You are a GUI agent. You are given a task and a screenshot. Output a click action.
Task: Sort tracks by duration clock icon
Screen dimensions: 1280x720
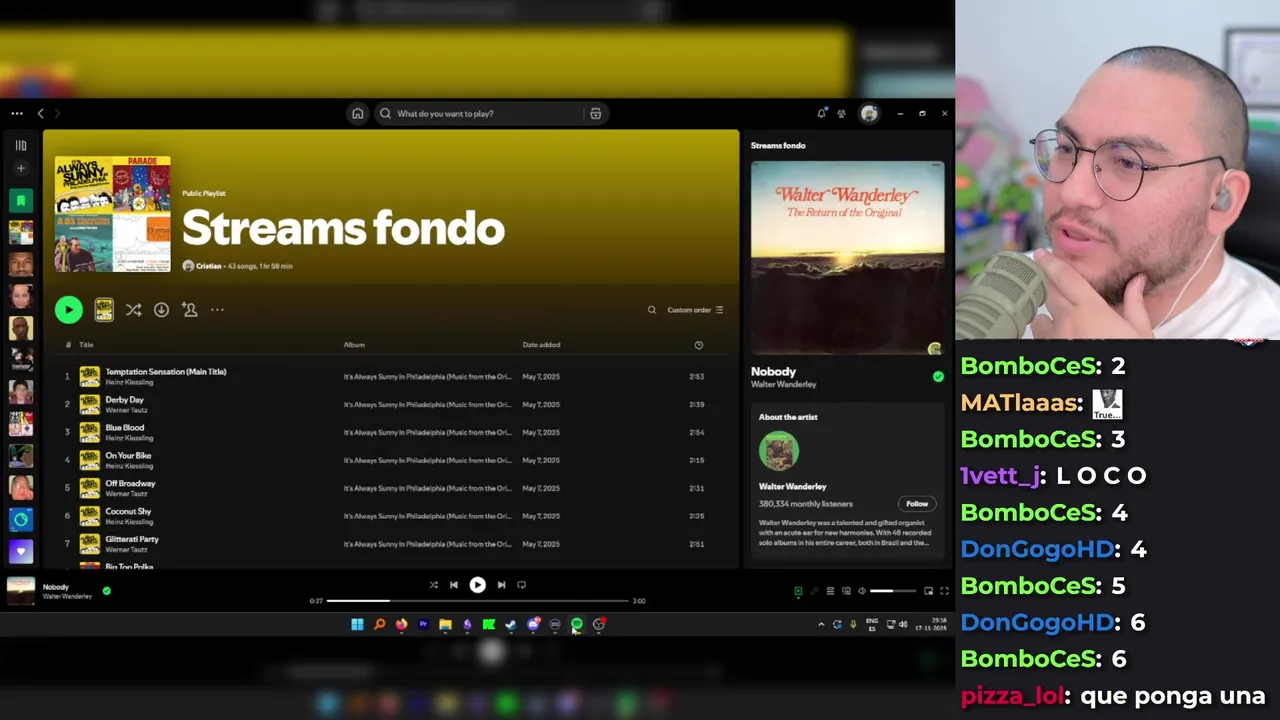click(x=699, y=345)
